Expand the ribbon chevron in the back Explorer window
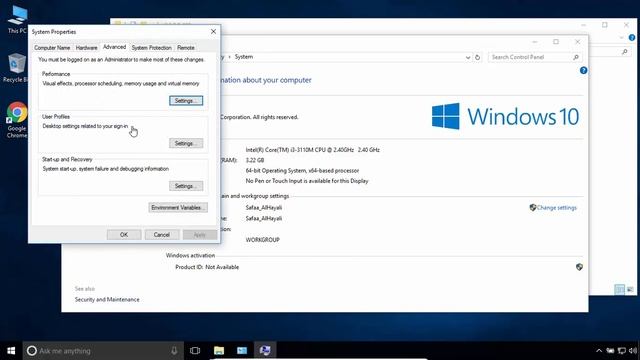 621,38
